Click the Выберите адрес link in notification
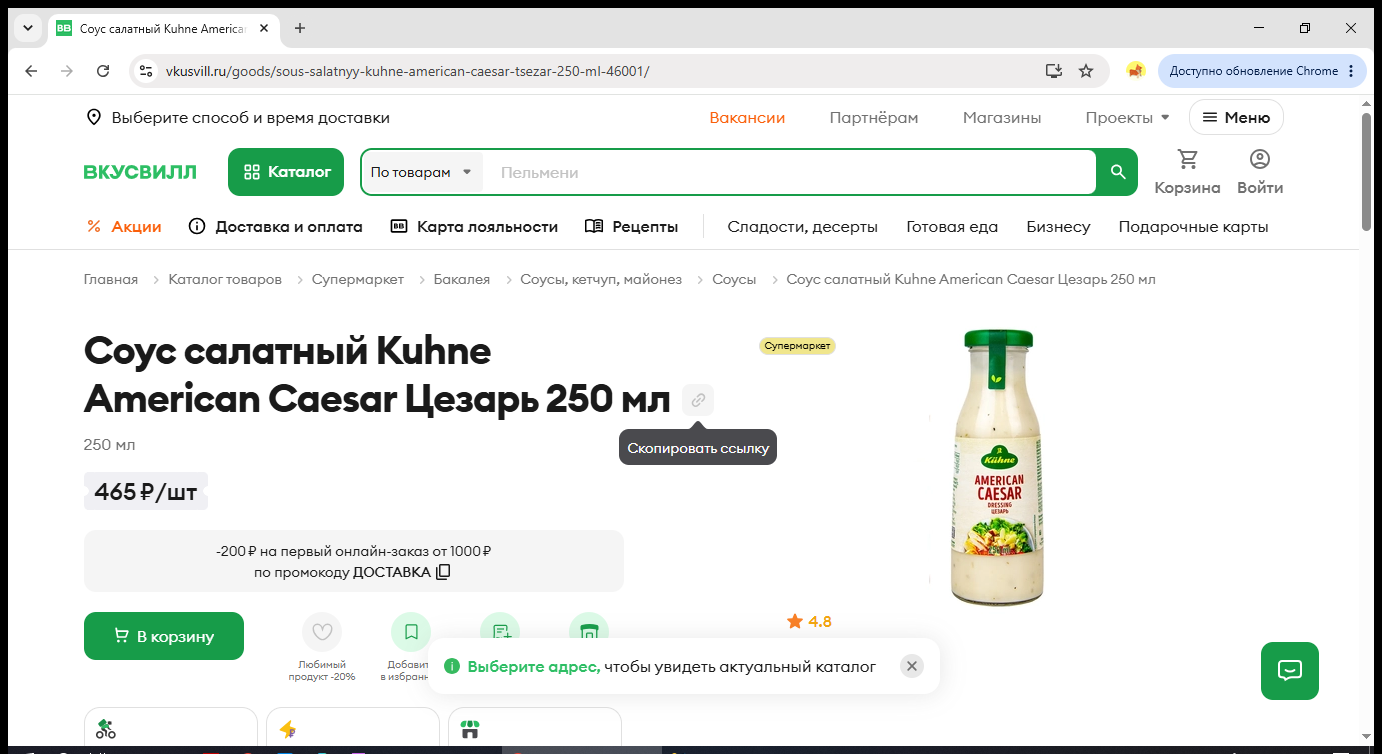This screenshot has width=1382, height=754. click(534, 666)
